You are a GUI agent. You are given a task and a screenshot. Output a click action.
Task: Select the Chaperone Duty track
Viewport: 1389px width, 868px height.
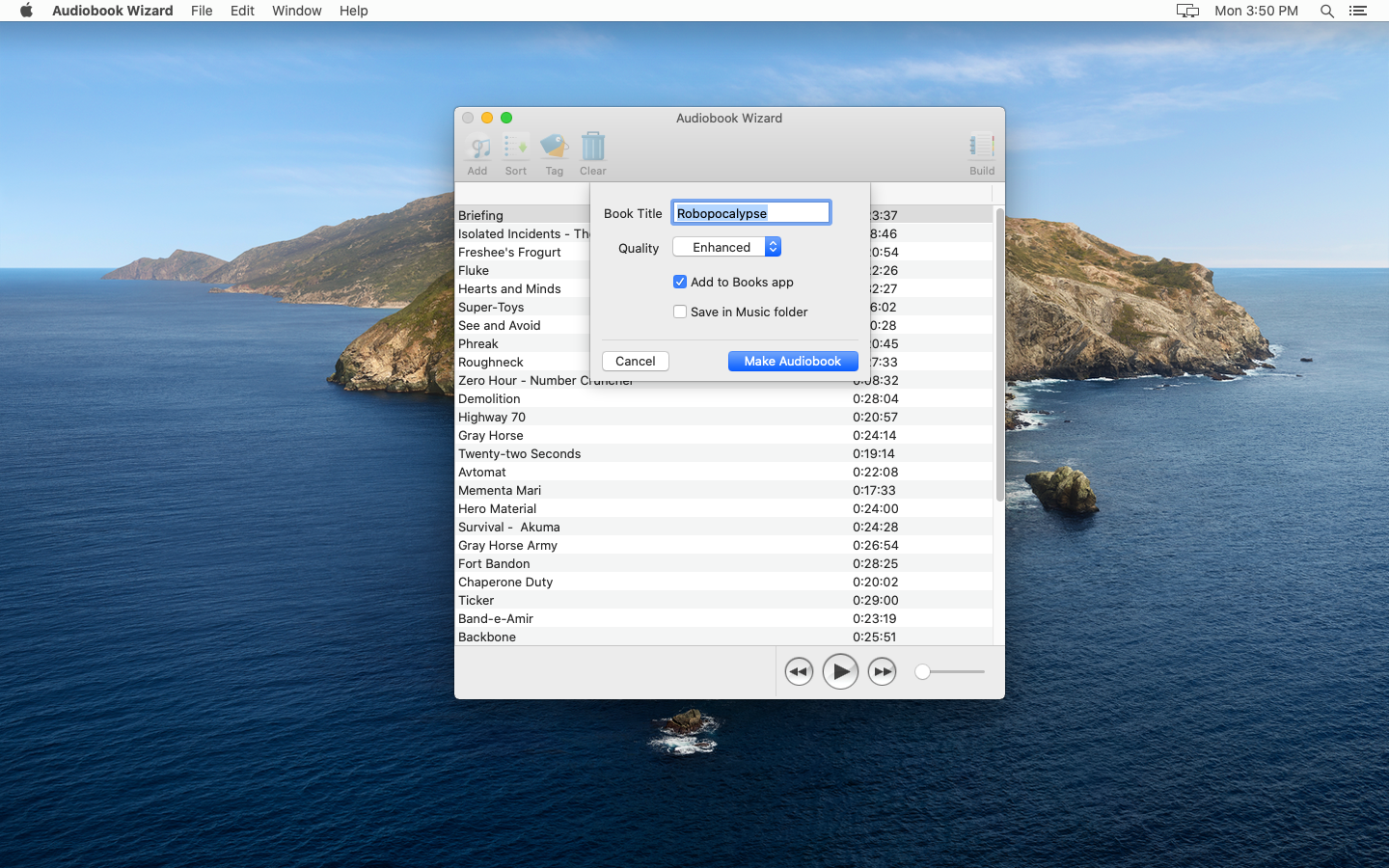(x=723, y=582)
